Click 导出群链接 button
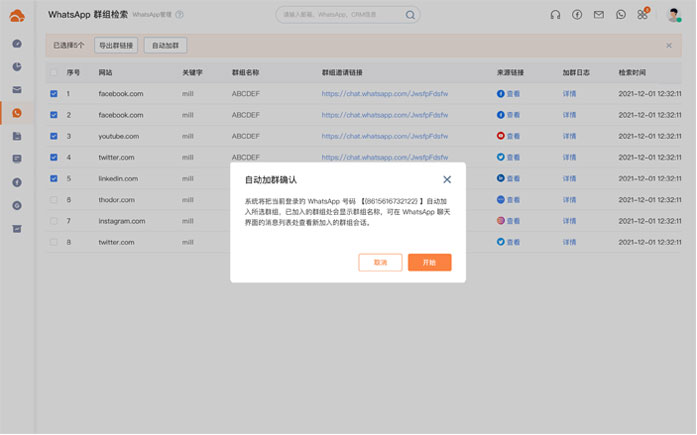 [116, 45]
